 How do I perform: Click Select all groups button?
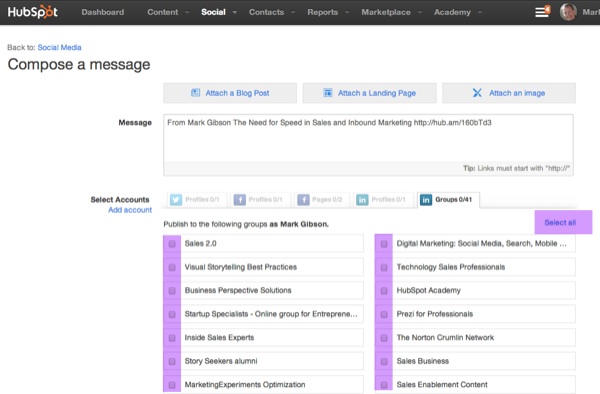(560, 222)
